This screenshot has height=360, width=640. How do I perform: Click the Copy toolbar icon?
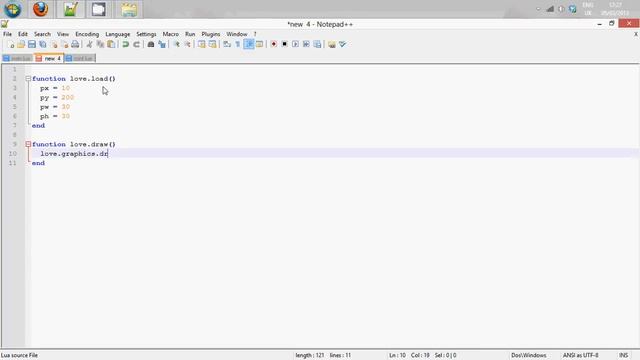pos(100,44)
